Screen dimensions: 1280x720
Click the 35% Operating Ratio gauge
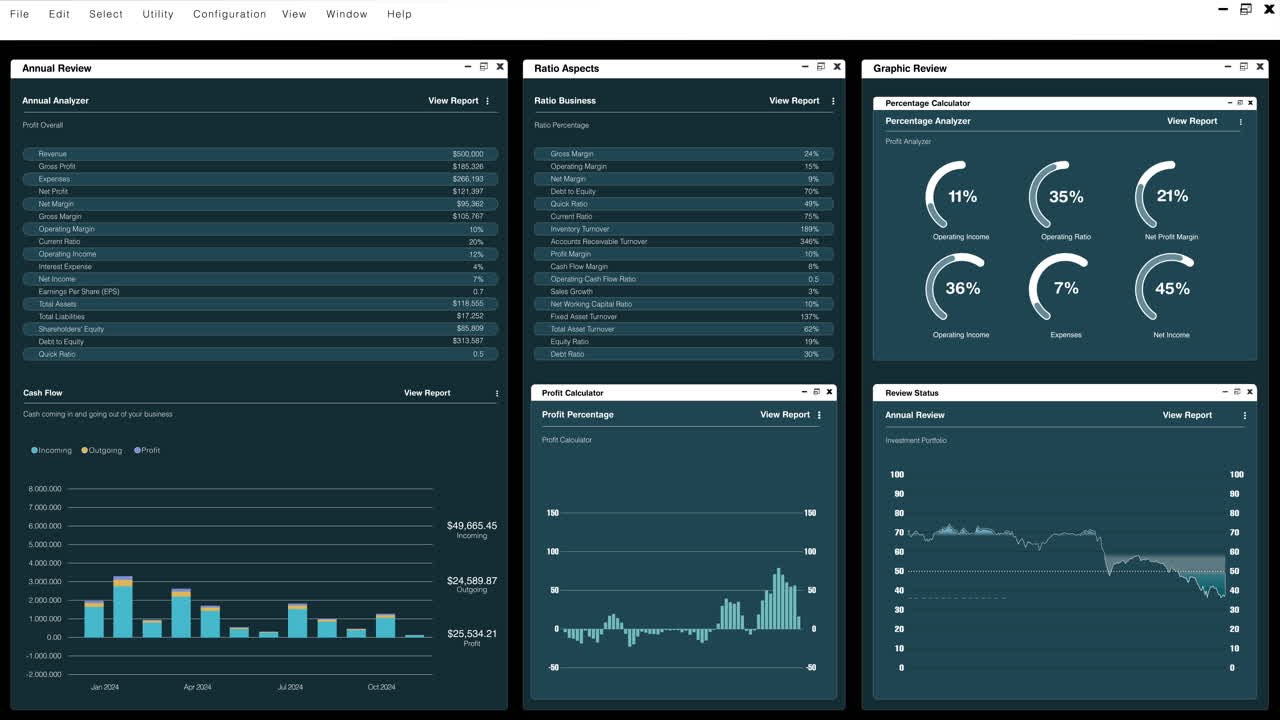(x=1065, y=197)
